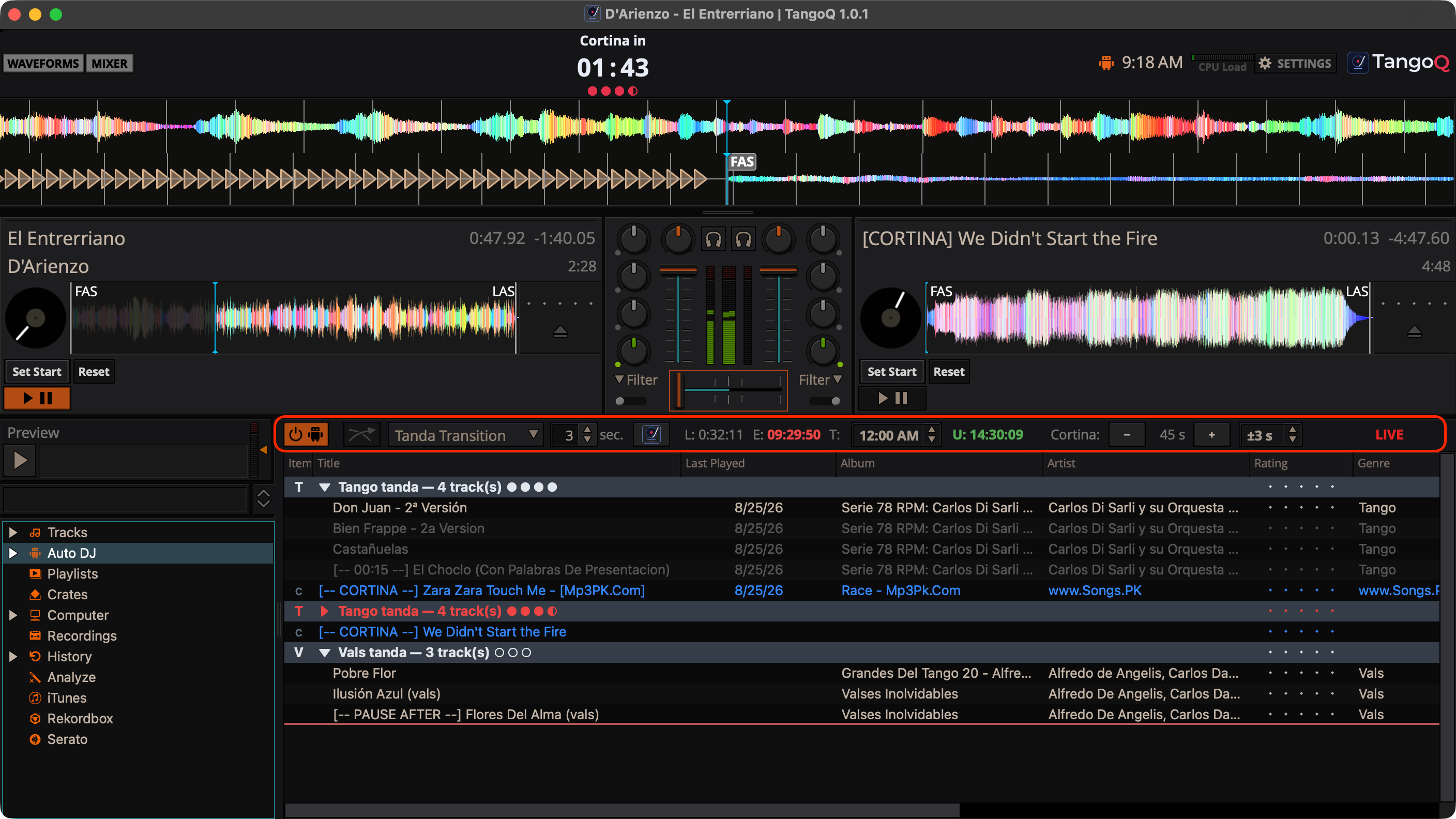
Task: Switch to the MIXER view tab
Action: point(109,63)
